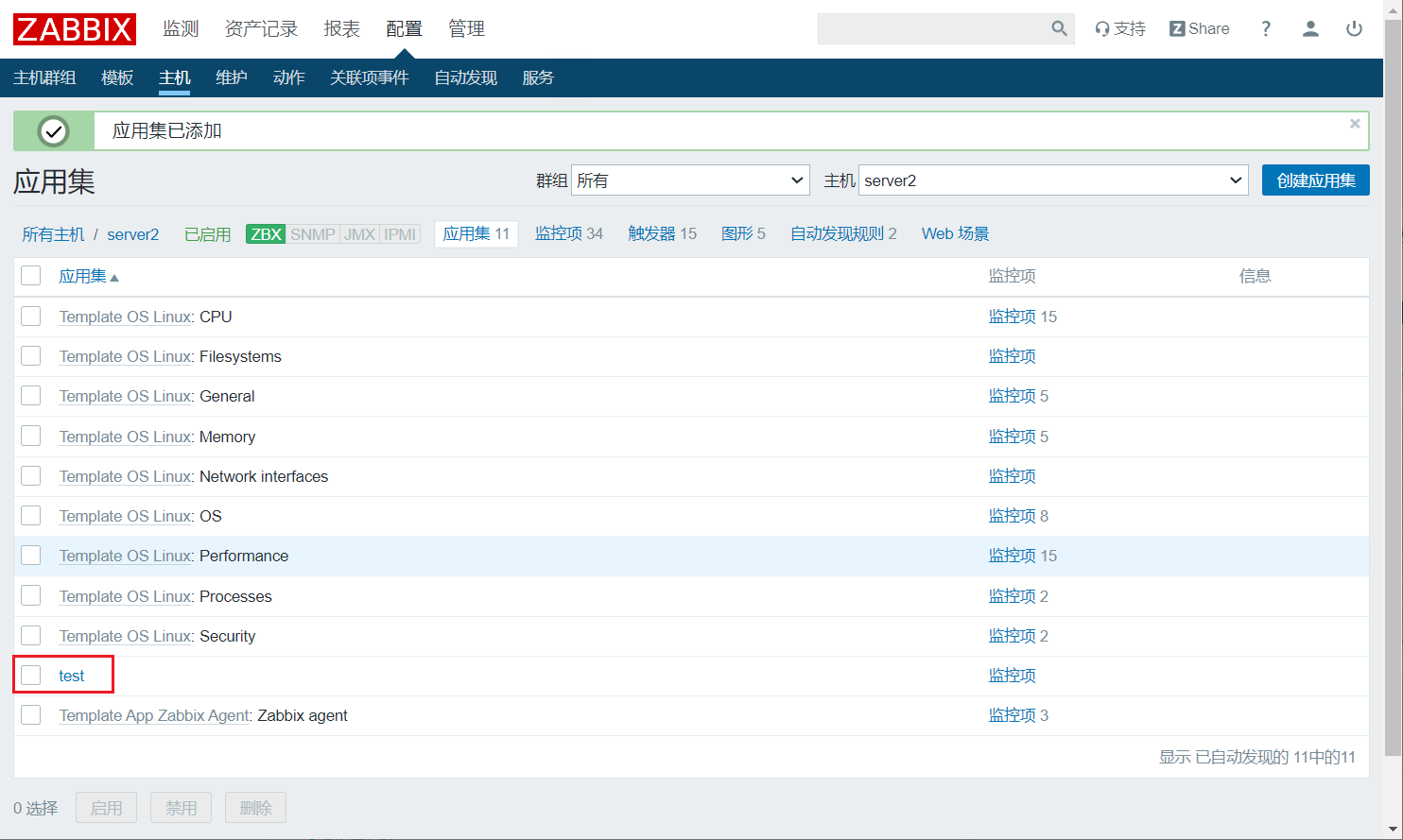Select the Template OS Linux CPU checkbox
Screen dimensions: 1403x840
coord(31,317)
